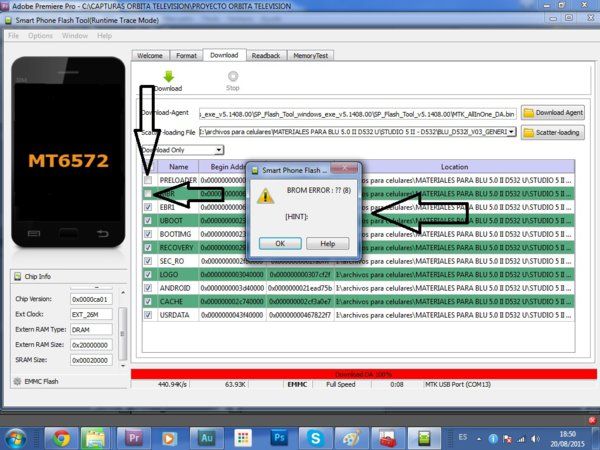Switch to the Format tab
Image resolution: width=600 pixels, height=450 pixels.
186,55
